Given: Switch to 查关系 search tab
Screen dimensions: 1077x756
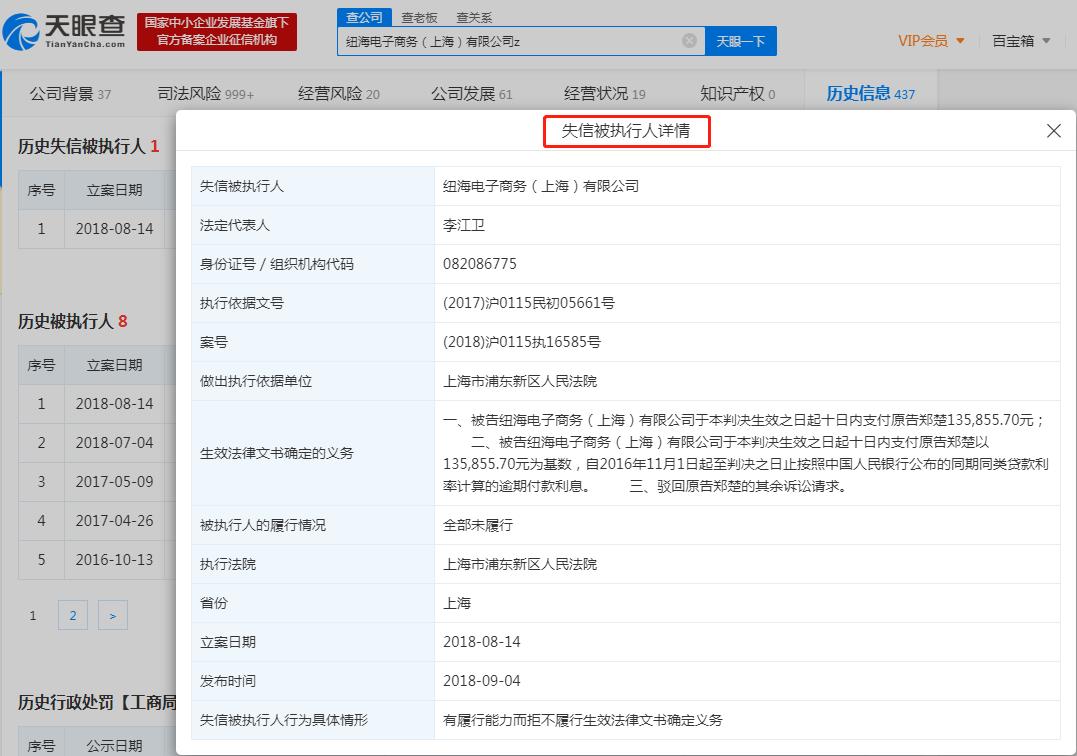Looking at the screenshot, I should point(474,17).
